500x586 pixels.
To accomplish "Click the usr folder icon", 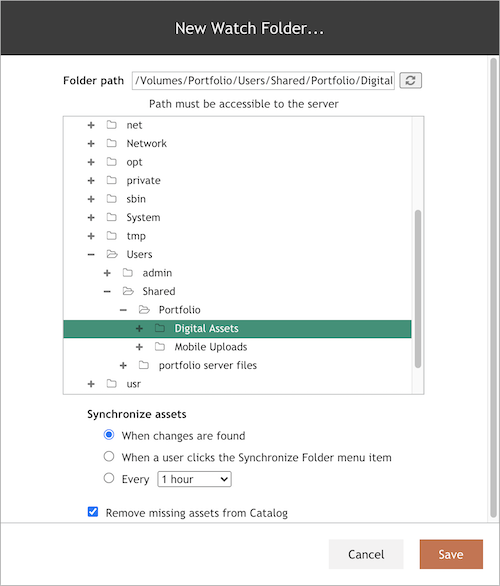I will (111, 383).
